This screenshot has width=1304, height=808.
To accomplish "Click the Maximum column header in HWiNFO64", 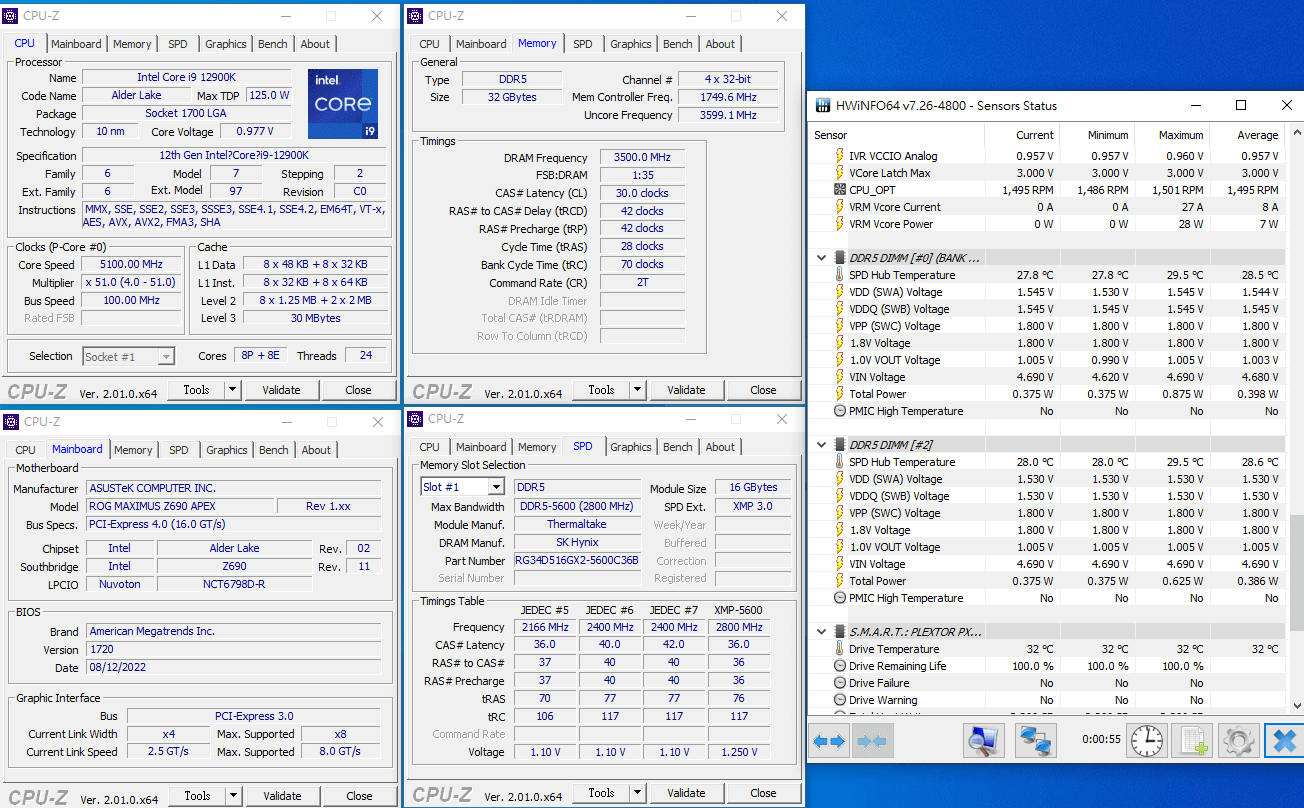I will coord(1172,135).
